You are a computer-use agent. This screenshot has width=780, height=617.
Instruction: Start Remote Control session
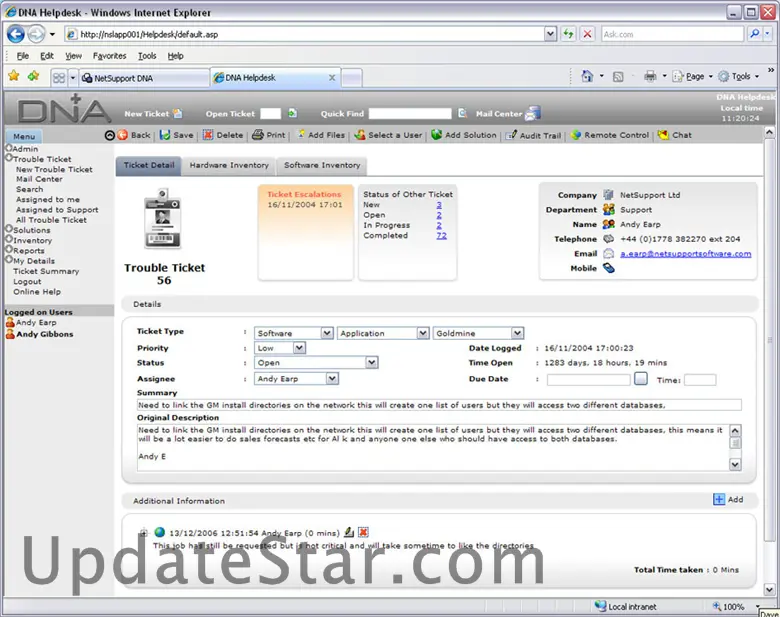tap(610, 135)
